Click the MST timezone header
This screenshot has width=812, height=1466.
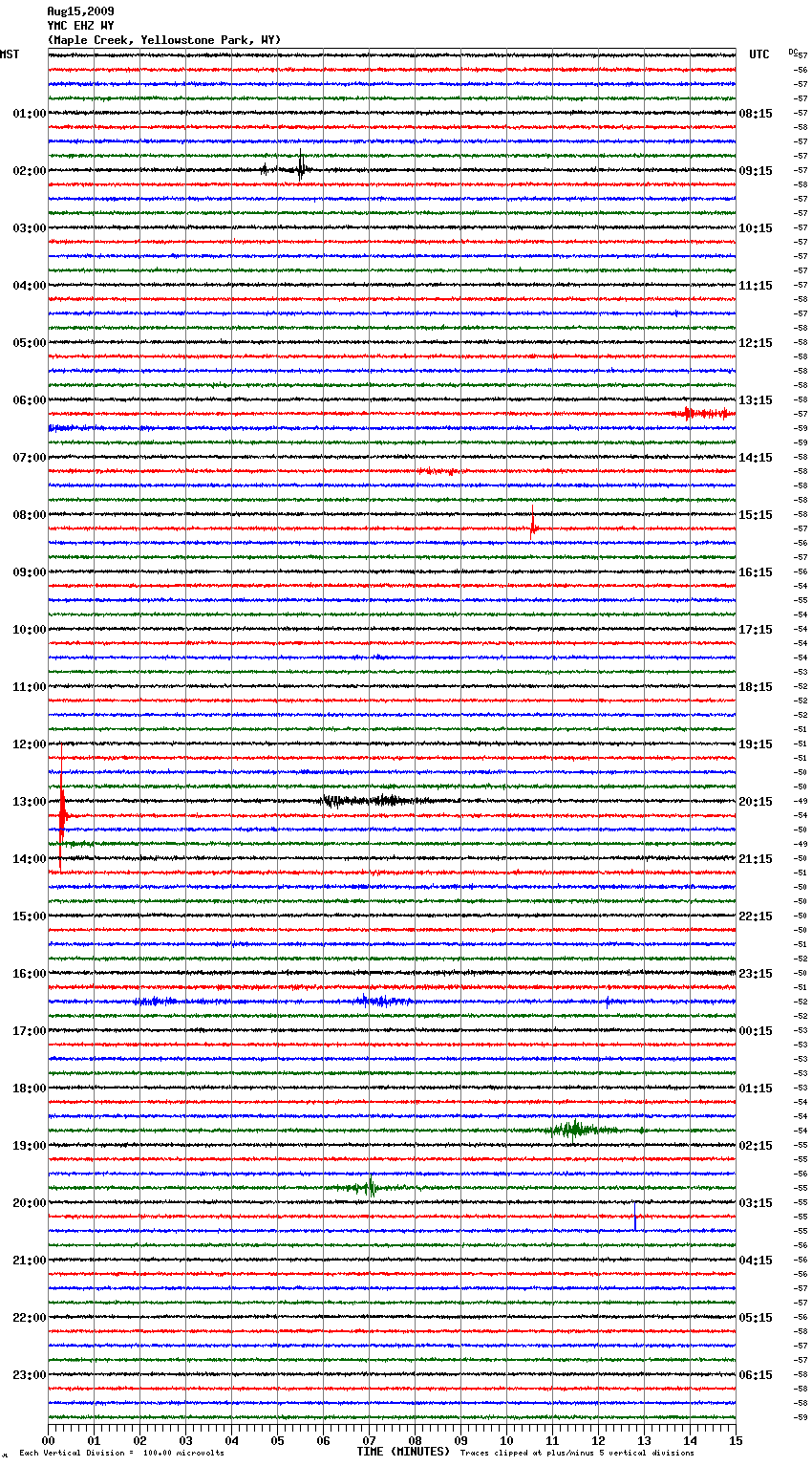point(10,54)
